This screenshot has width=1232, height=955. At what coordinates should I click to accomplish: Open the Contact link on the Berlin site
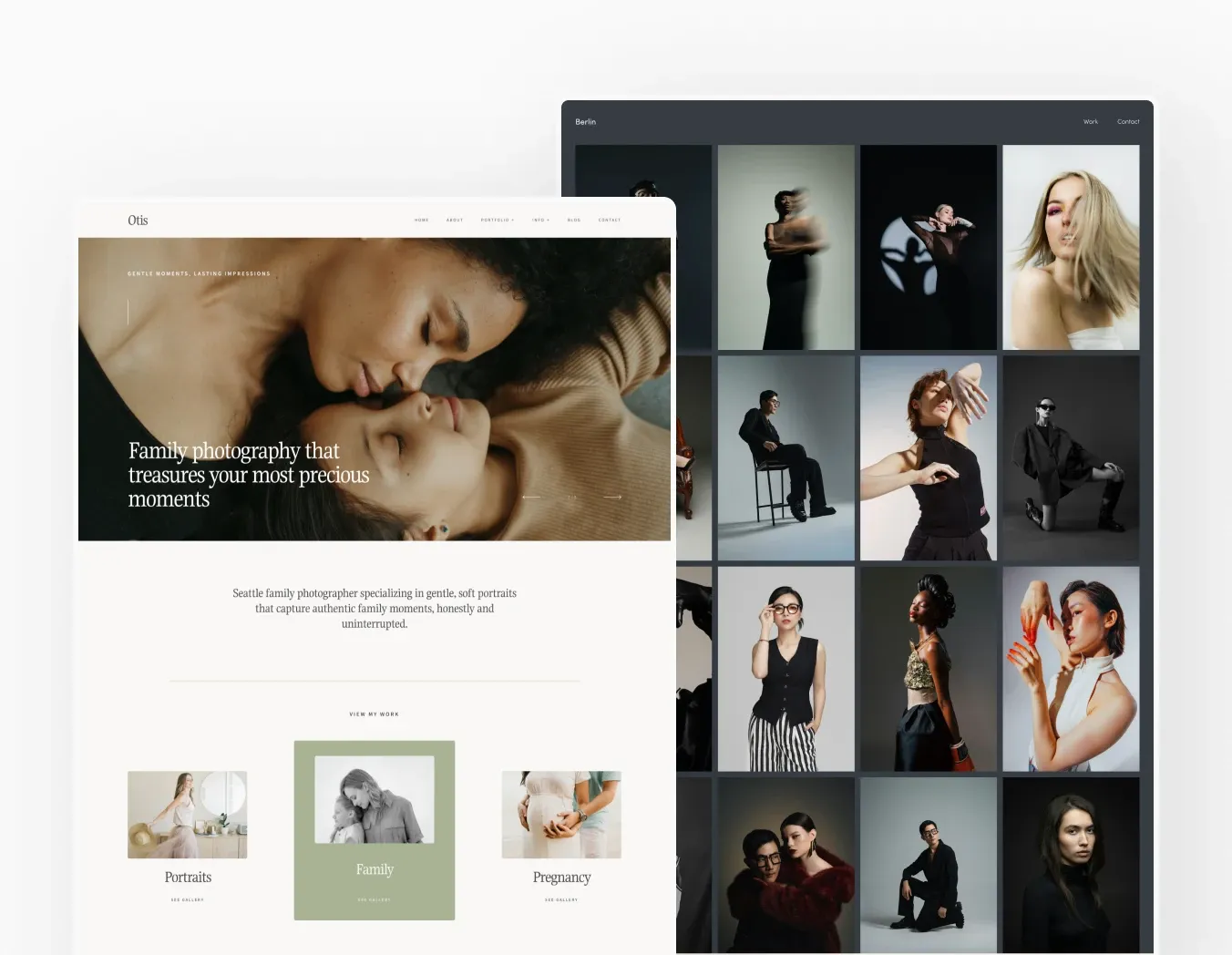click(1128, 121)
